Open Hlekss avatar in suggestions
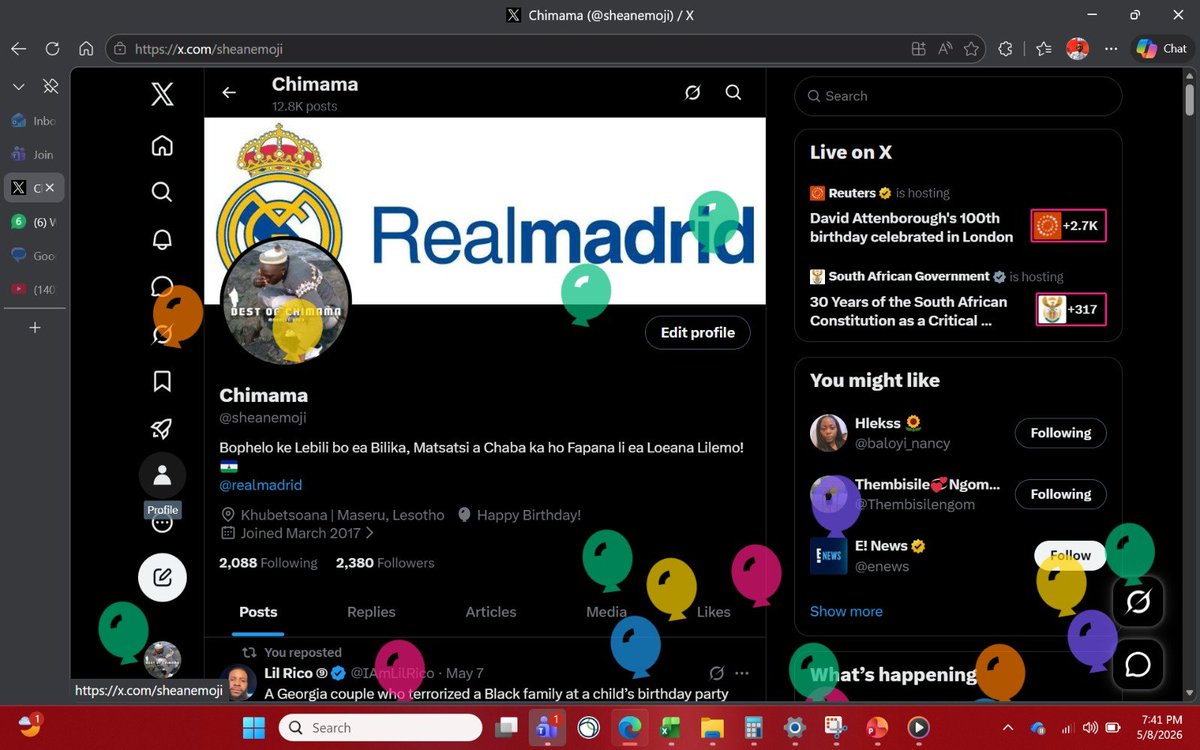The image size is (1200, 750). tap(828, 433)
